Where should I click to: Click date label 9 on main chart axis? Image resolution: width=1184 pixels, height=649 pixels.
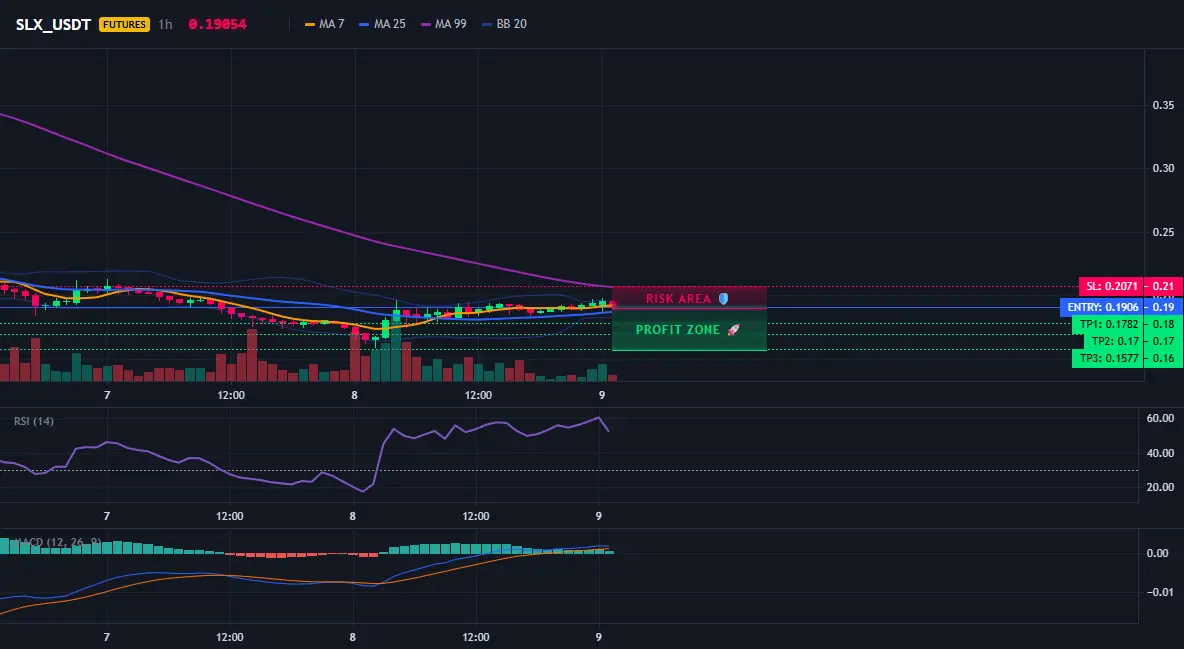pyautogui.click(x=601, y=395)
